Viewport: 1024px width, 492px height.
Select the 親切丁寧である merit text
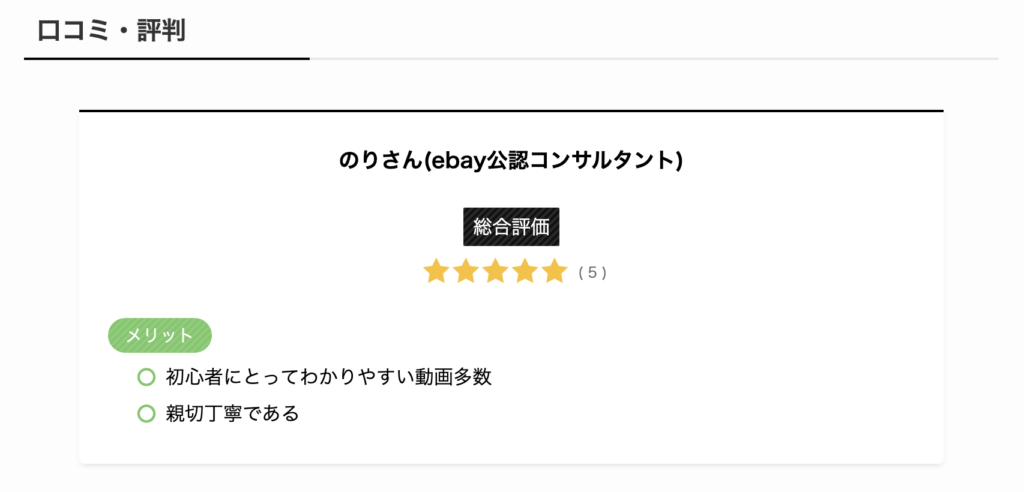coord(232,414)
